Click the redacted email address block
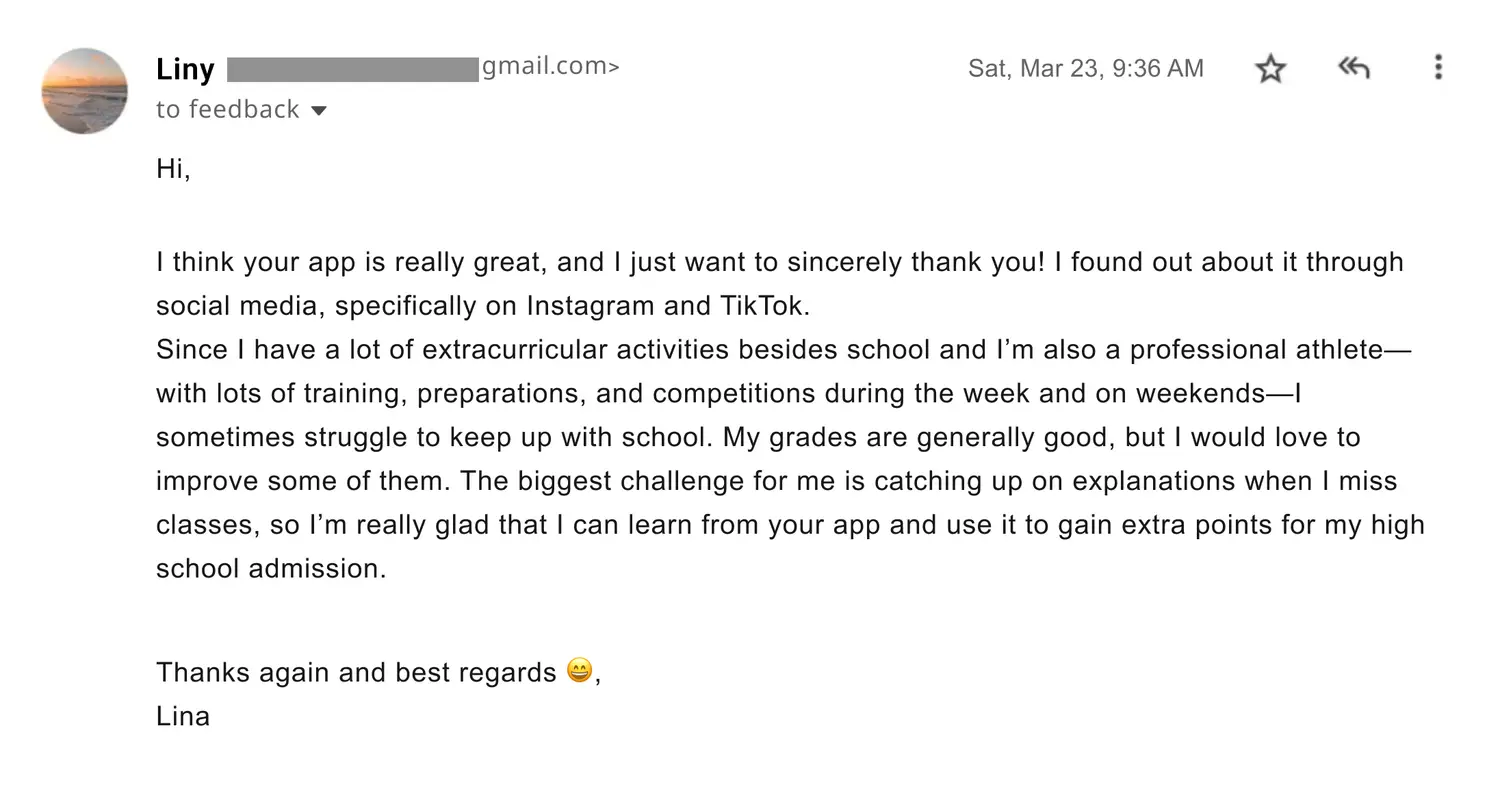The width and height of the screenshot is (1500, 791). click(352, 68)
